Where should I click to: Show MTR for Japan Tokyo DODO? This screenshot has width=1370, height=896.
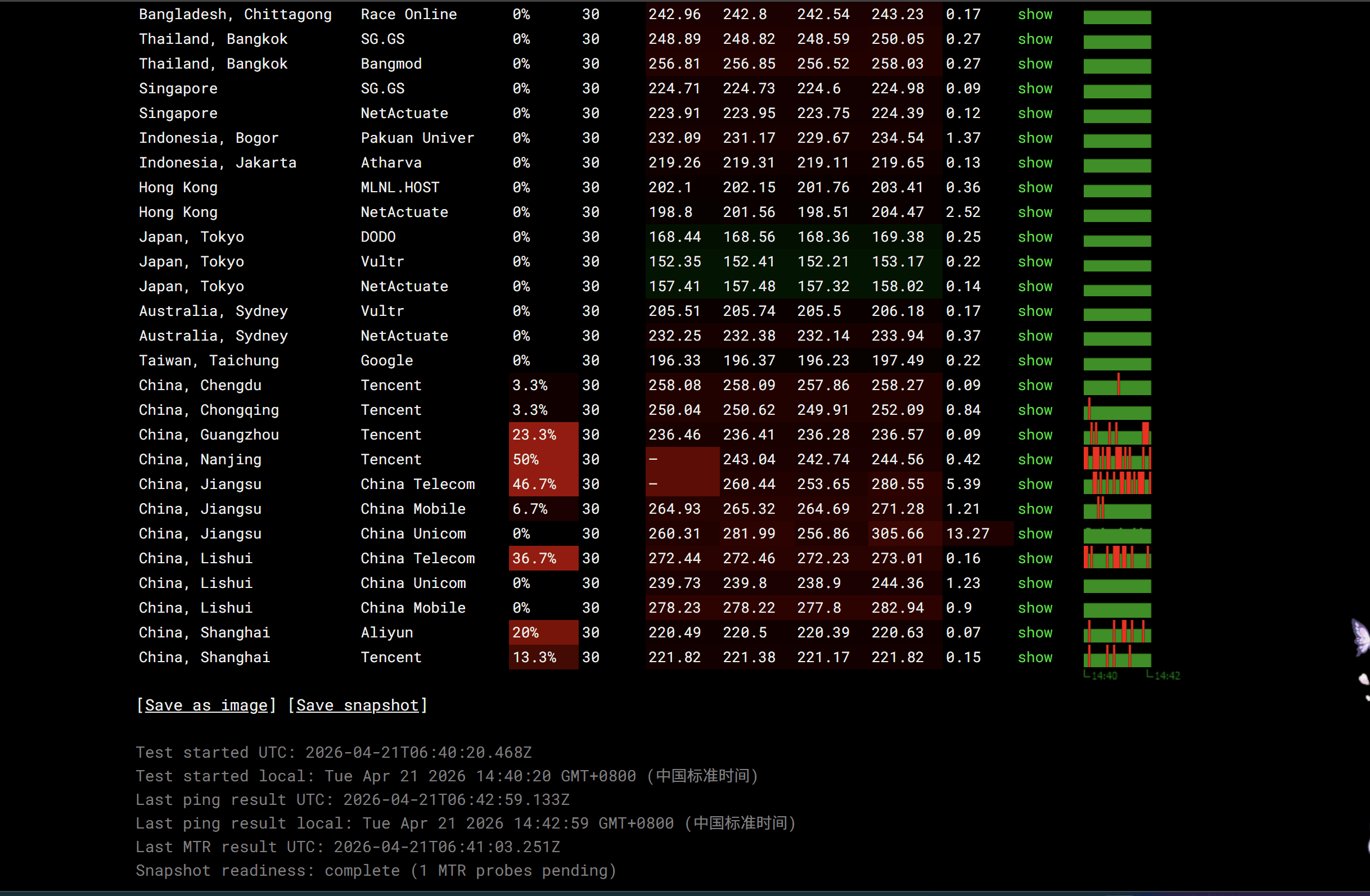1035,237
